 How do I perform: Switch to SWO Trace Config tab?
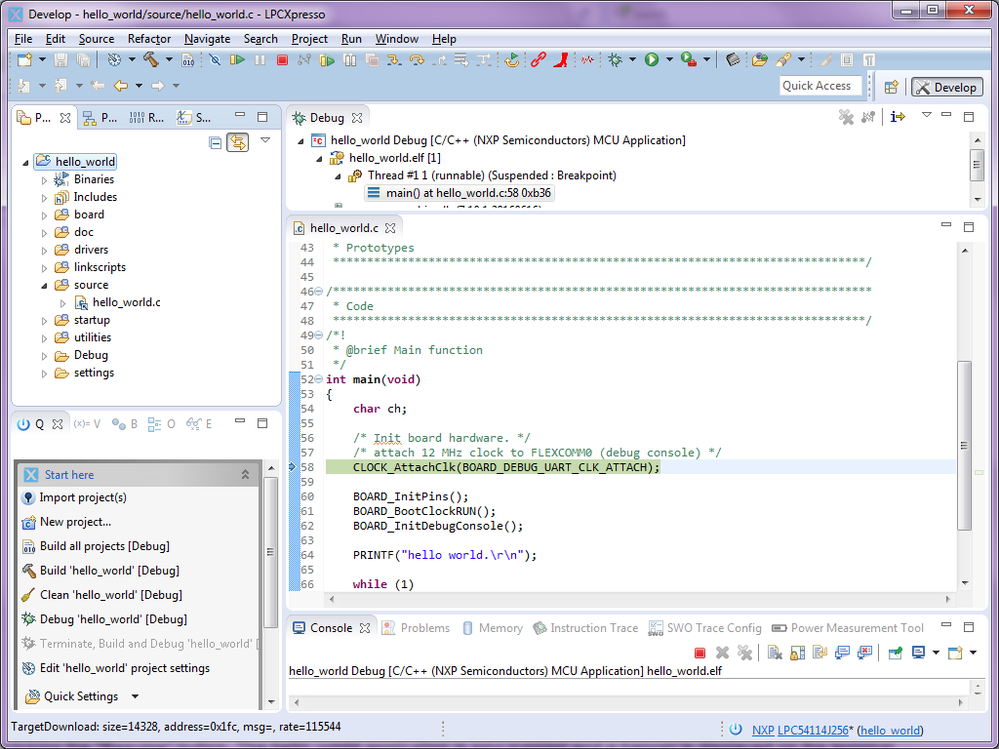click(x=705, y=628)
